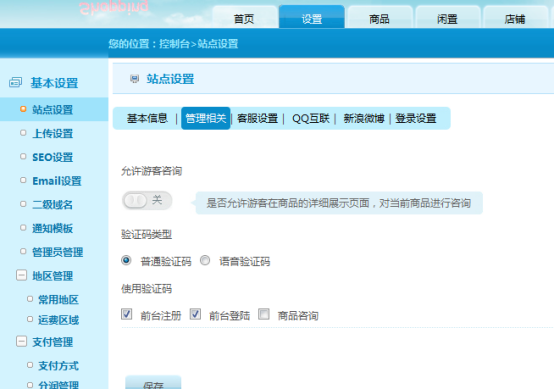Open the 登录设置 sub-tab

click(x=416, y=118)
